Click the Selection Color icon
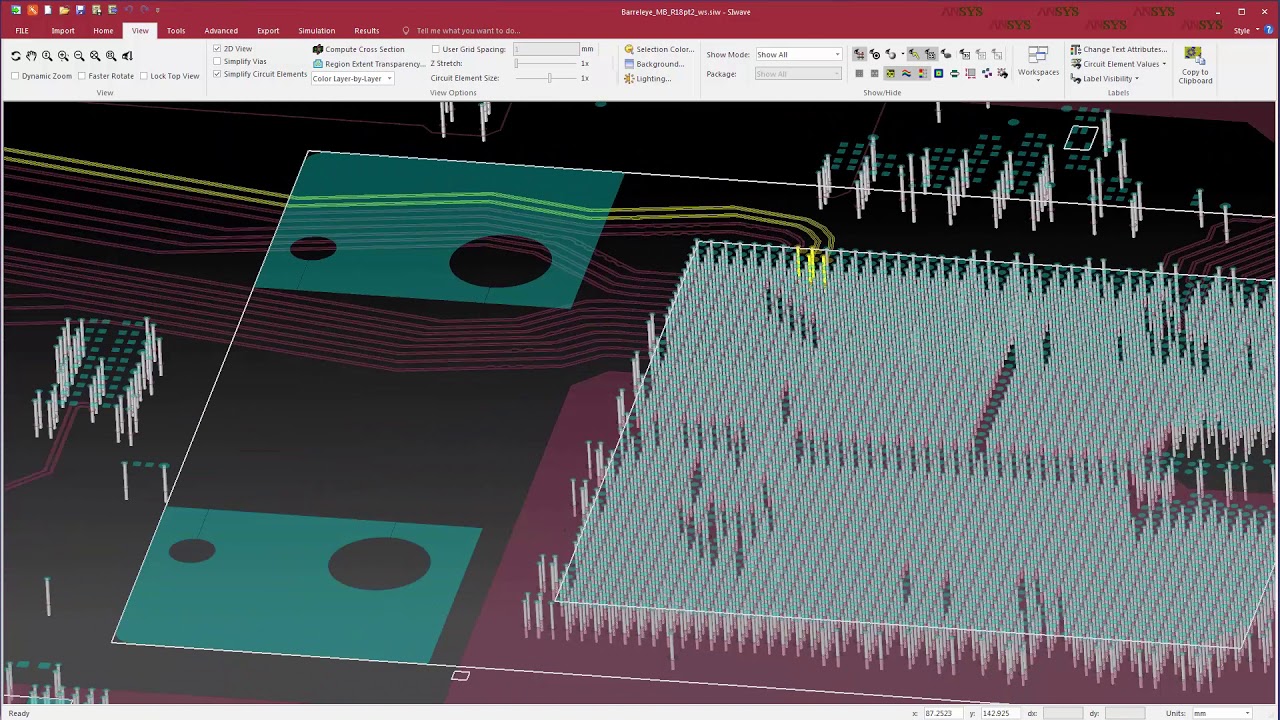 point(629,49)
